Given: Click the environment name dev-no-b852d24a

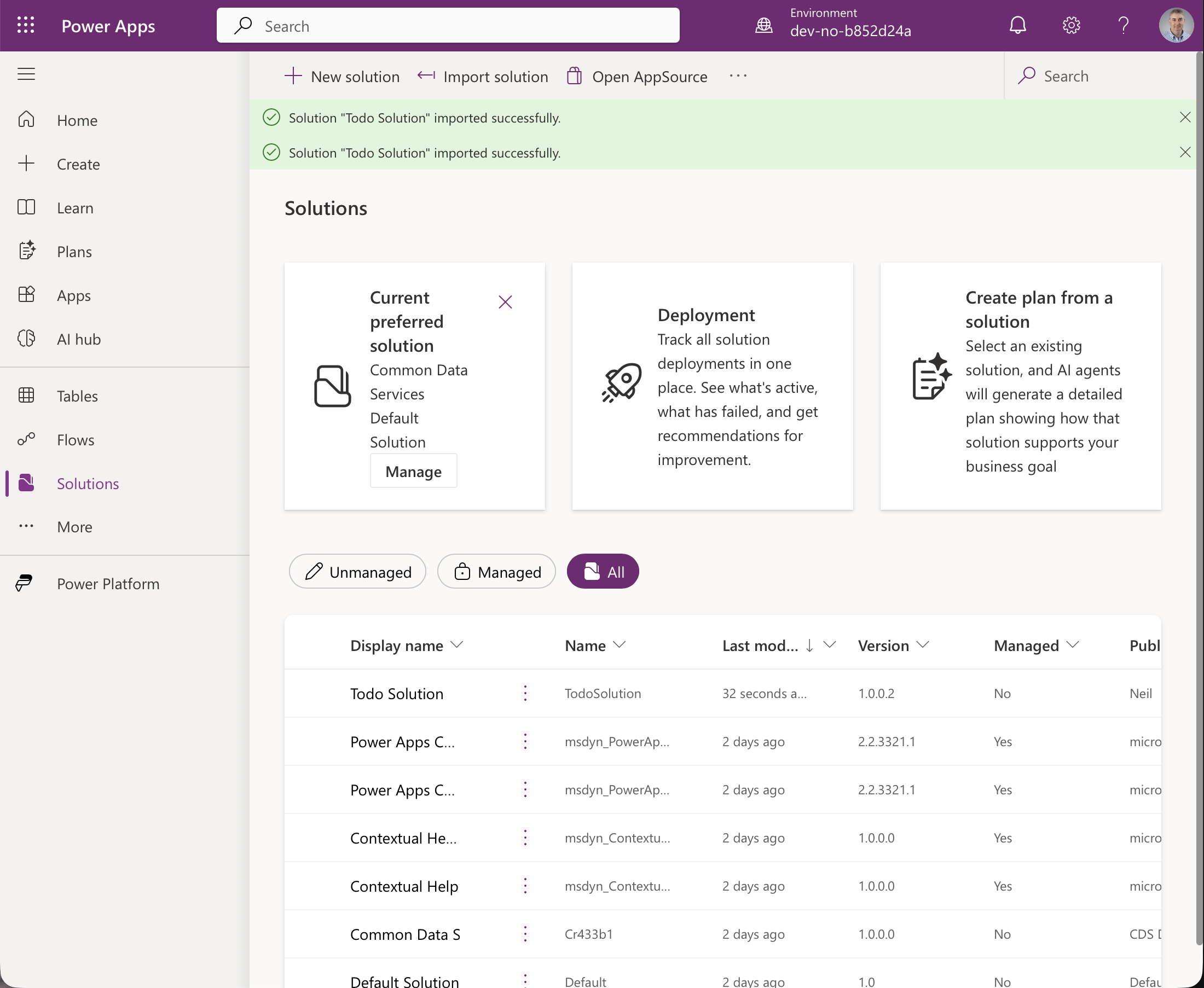Looking at the screenshot, I should (x=850, y=31).
